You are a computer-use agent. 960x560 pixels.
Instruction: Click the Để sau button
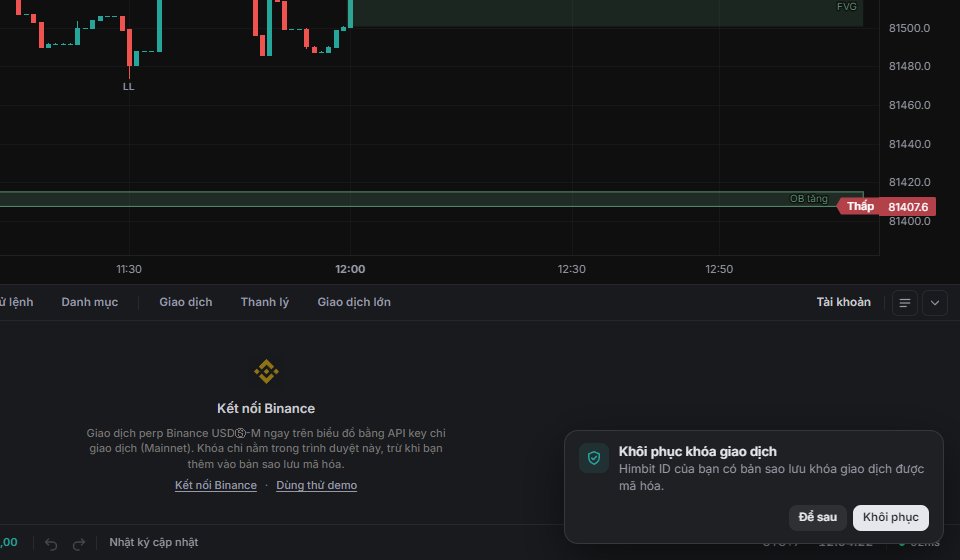[x=817, y=517]
